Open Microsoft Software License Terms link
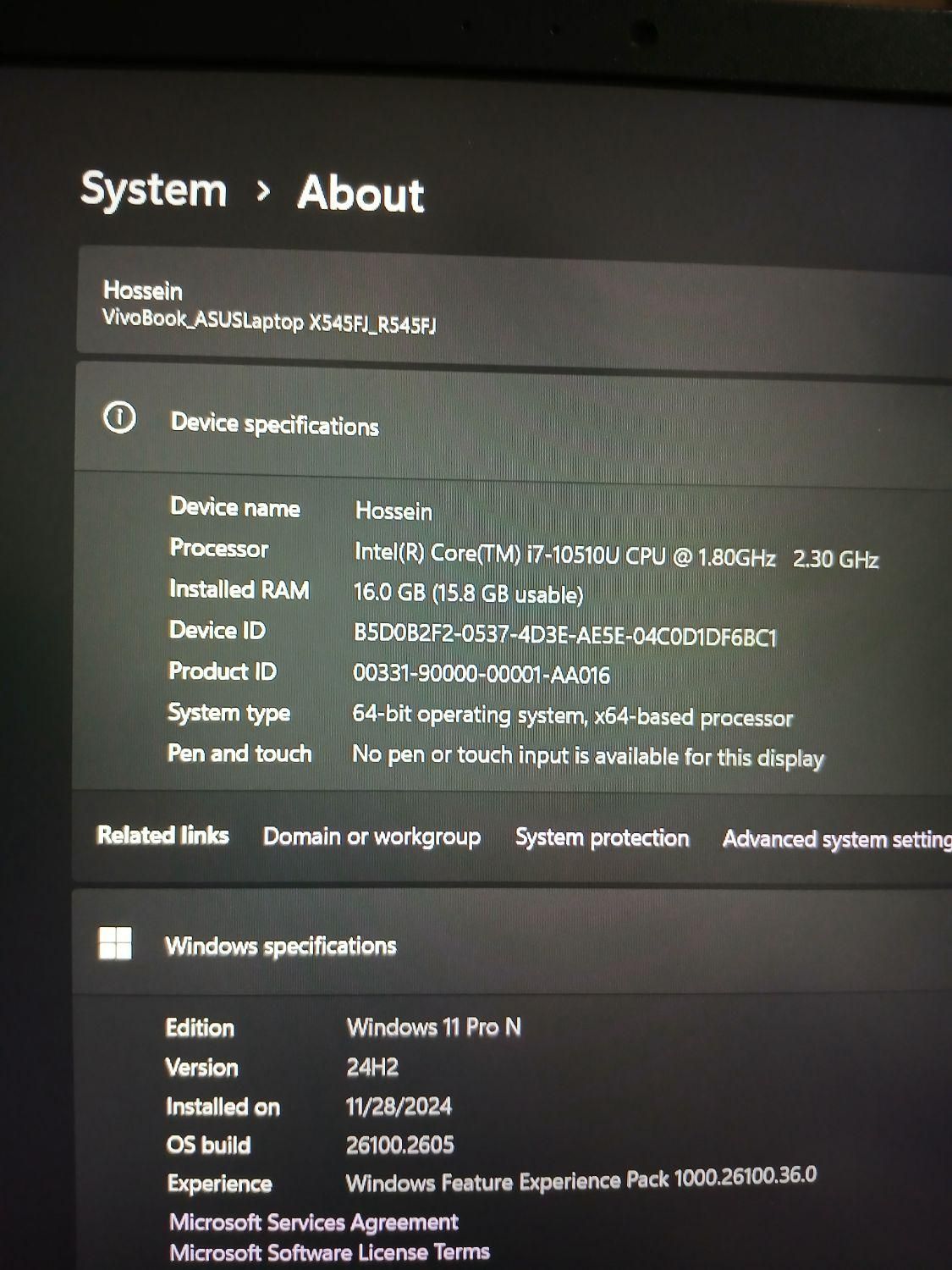Image resolution: width=952 pixels, height=1270 pixels. (x=329, y=1251)
